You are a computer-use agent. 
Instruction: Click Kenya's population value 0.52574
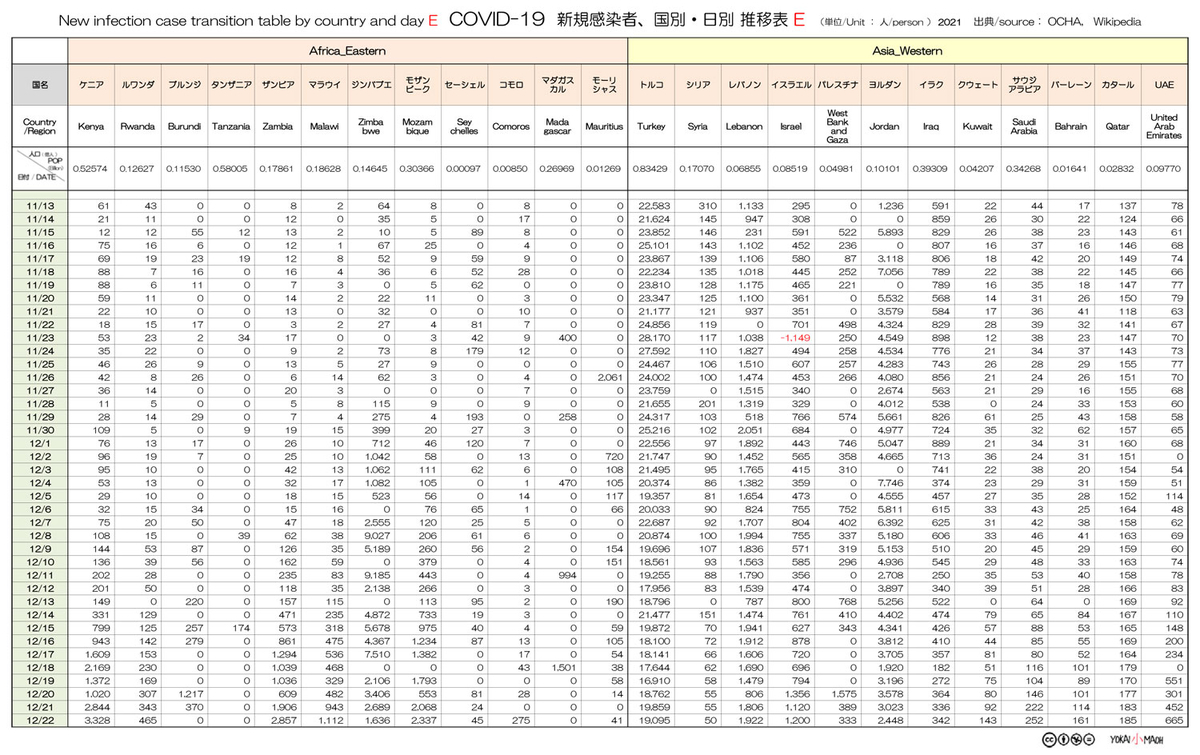91,169
